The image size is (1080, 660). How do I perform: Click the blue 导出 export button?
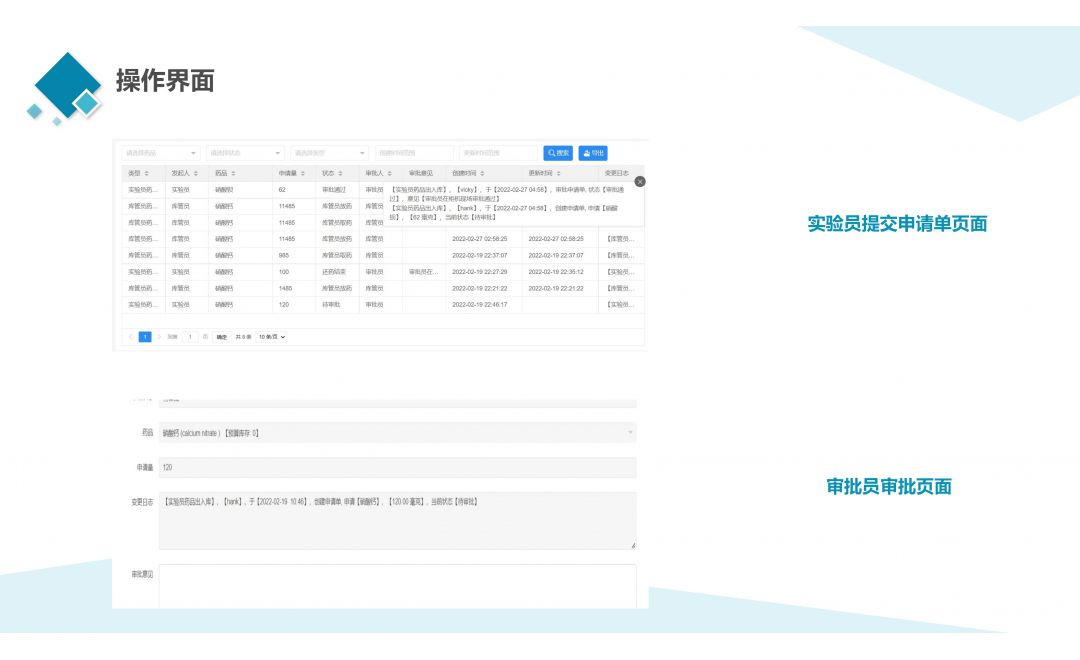(593, 153)
